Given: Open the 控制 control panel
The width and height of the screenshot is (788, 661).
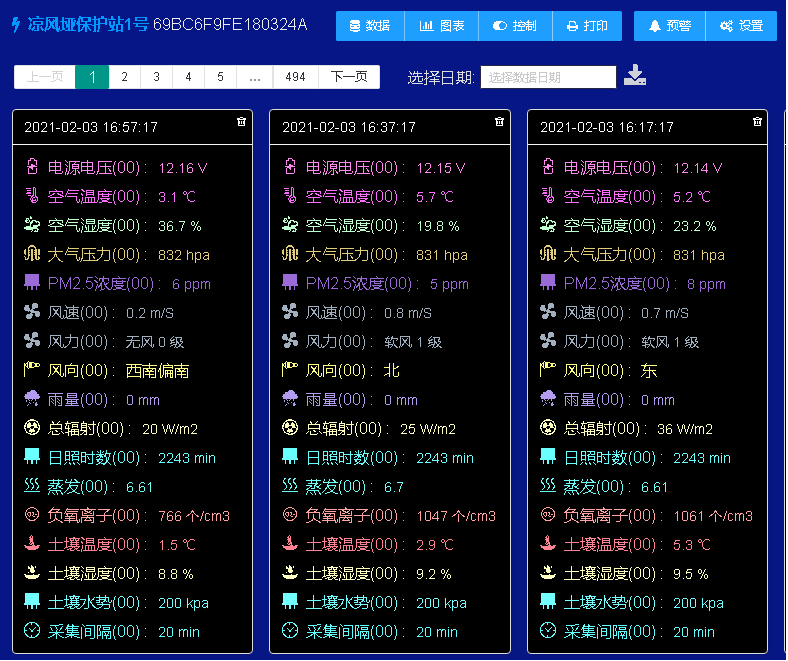Looking at the screenshot, I should click(x=515, y=26).
